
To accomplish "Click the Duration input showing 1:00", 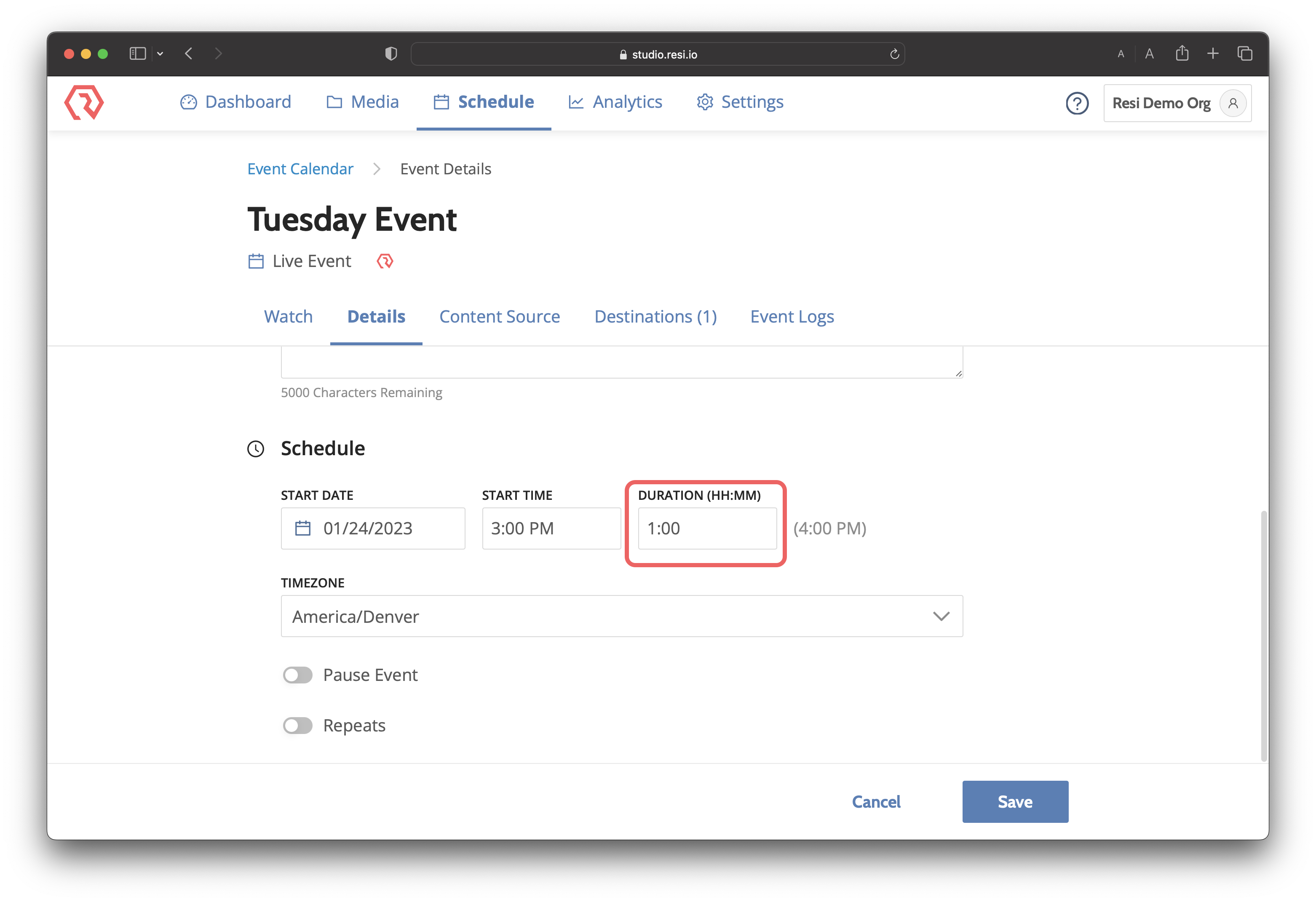I will pos(707,528).
